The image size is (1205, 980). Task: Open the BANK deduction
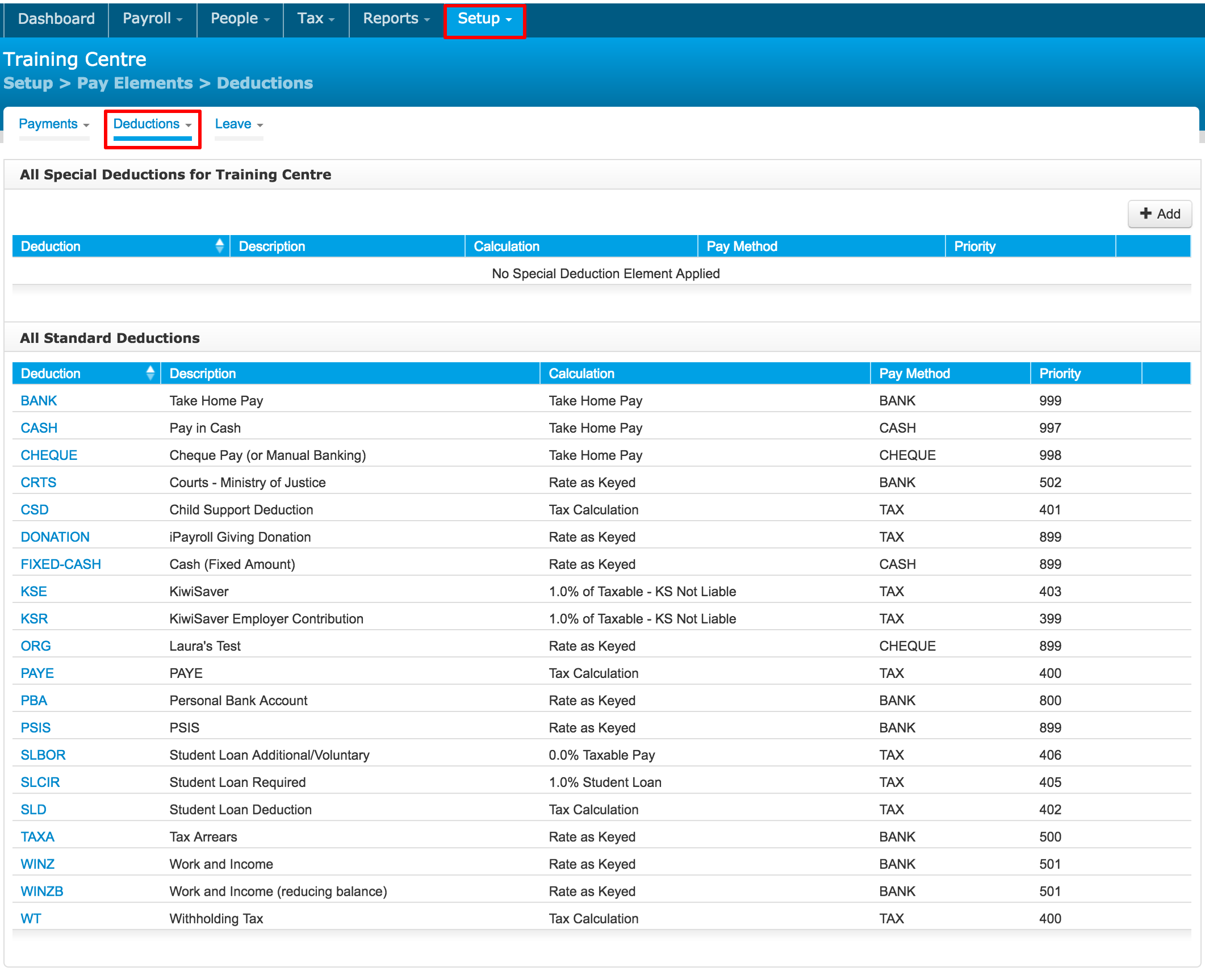(39, 401)
